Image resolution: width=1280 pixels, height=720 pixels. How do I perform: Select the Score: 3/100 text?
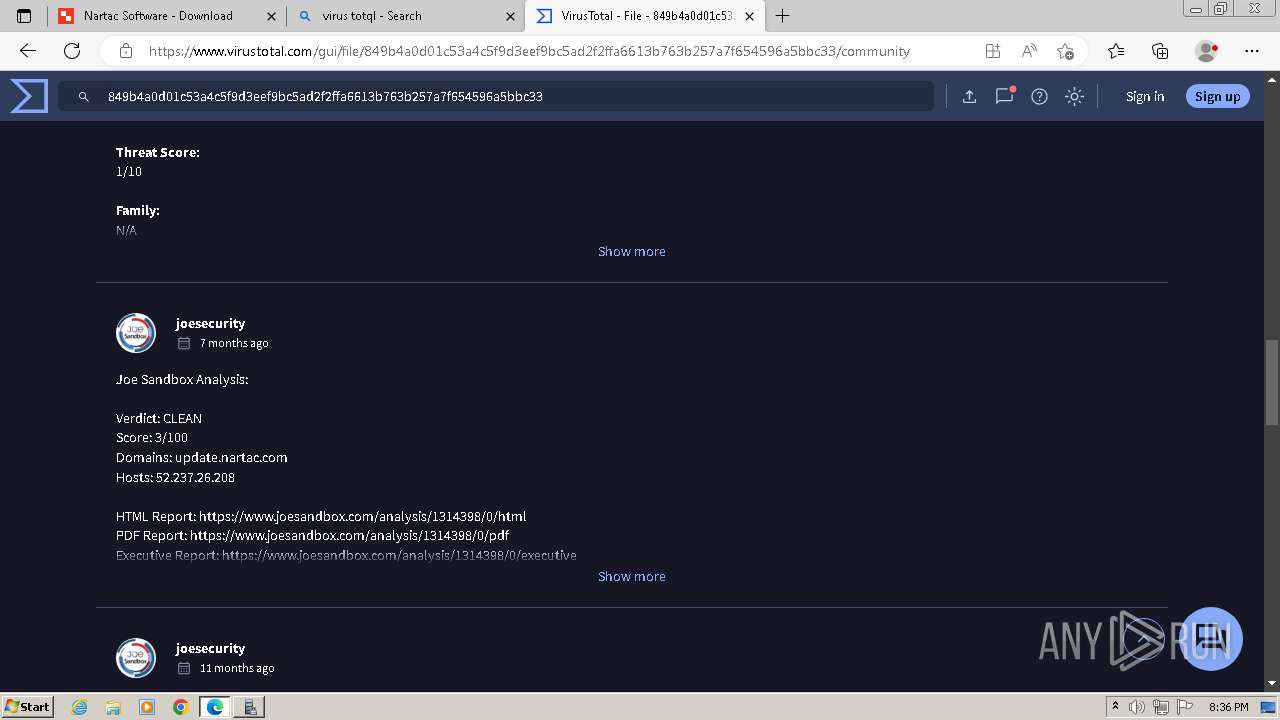[152, 437]
